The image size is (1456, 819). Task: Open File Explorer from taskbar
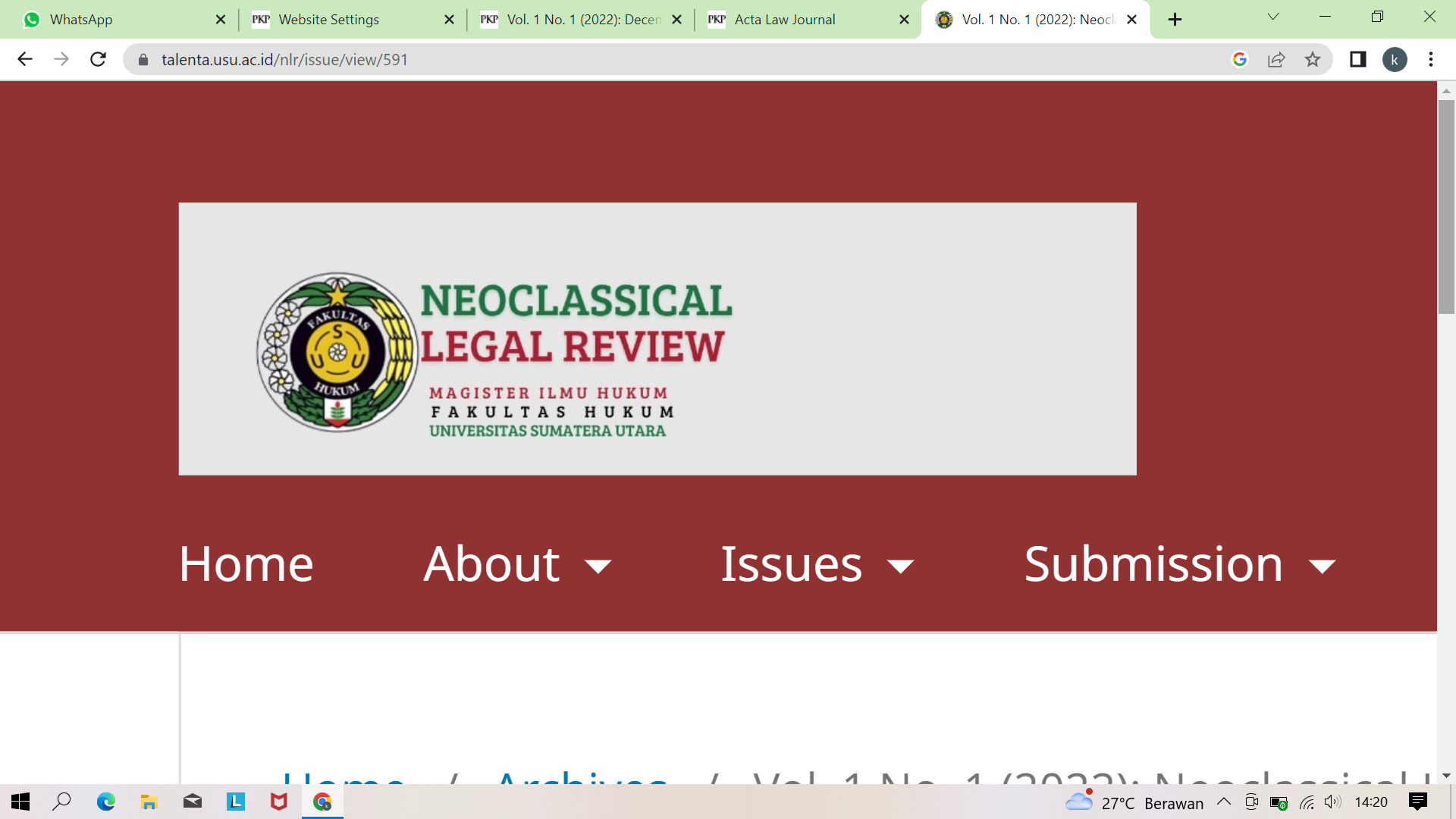[149, 802]
